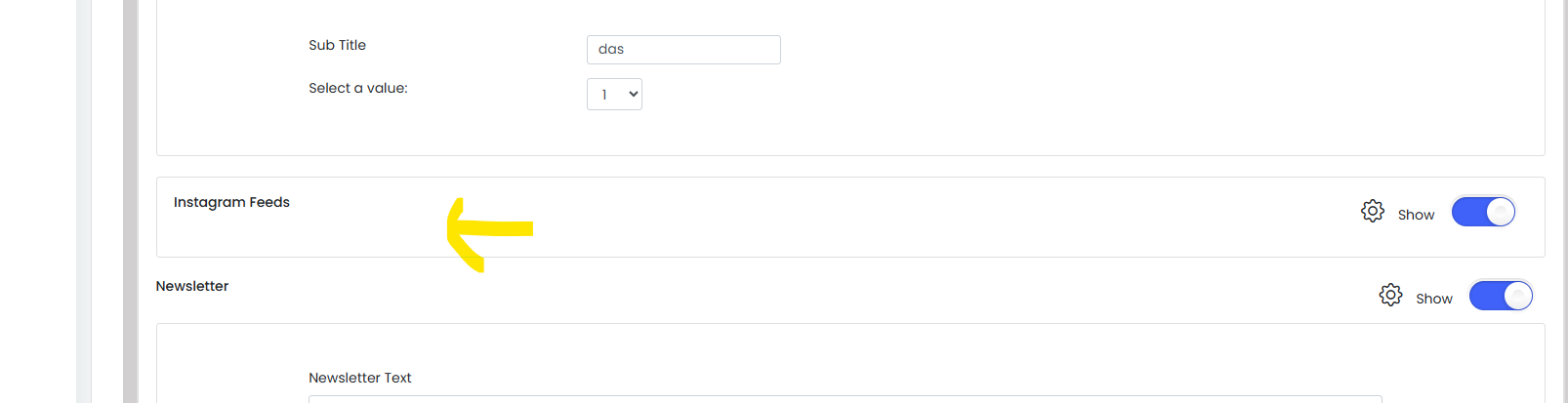Screen dimensions: 1568x403
Task: Open the Newsletter settings gear
Action: 1390,295
